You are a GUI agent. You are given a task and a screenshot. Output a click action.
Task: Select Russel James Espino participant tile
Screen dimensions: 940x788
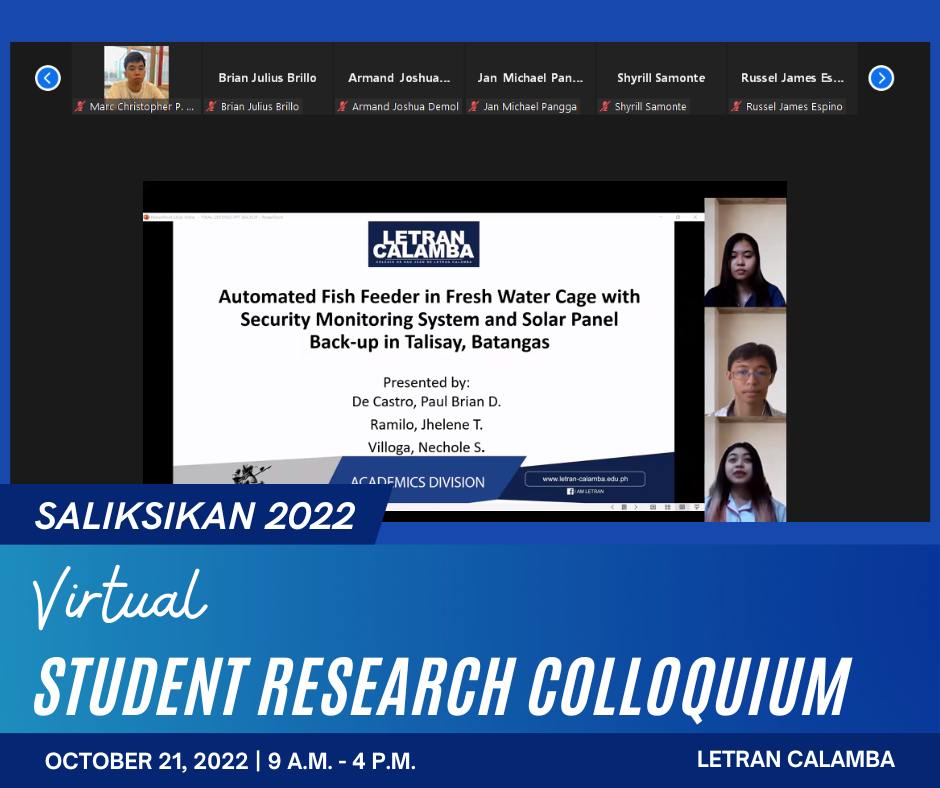point(792,78)
